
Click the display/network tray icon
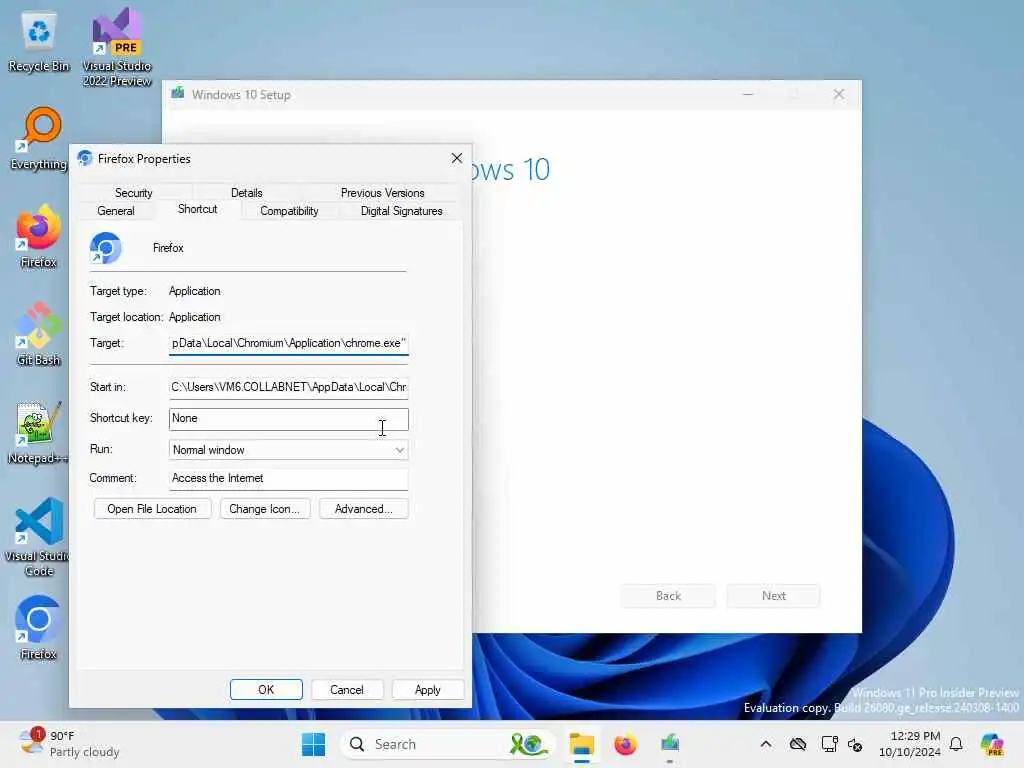(x=829, y=744)
